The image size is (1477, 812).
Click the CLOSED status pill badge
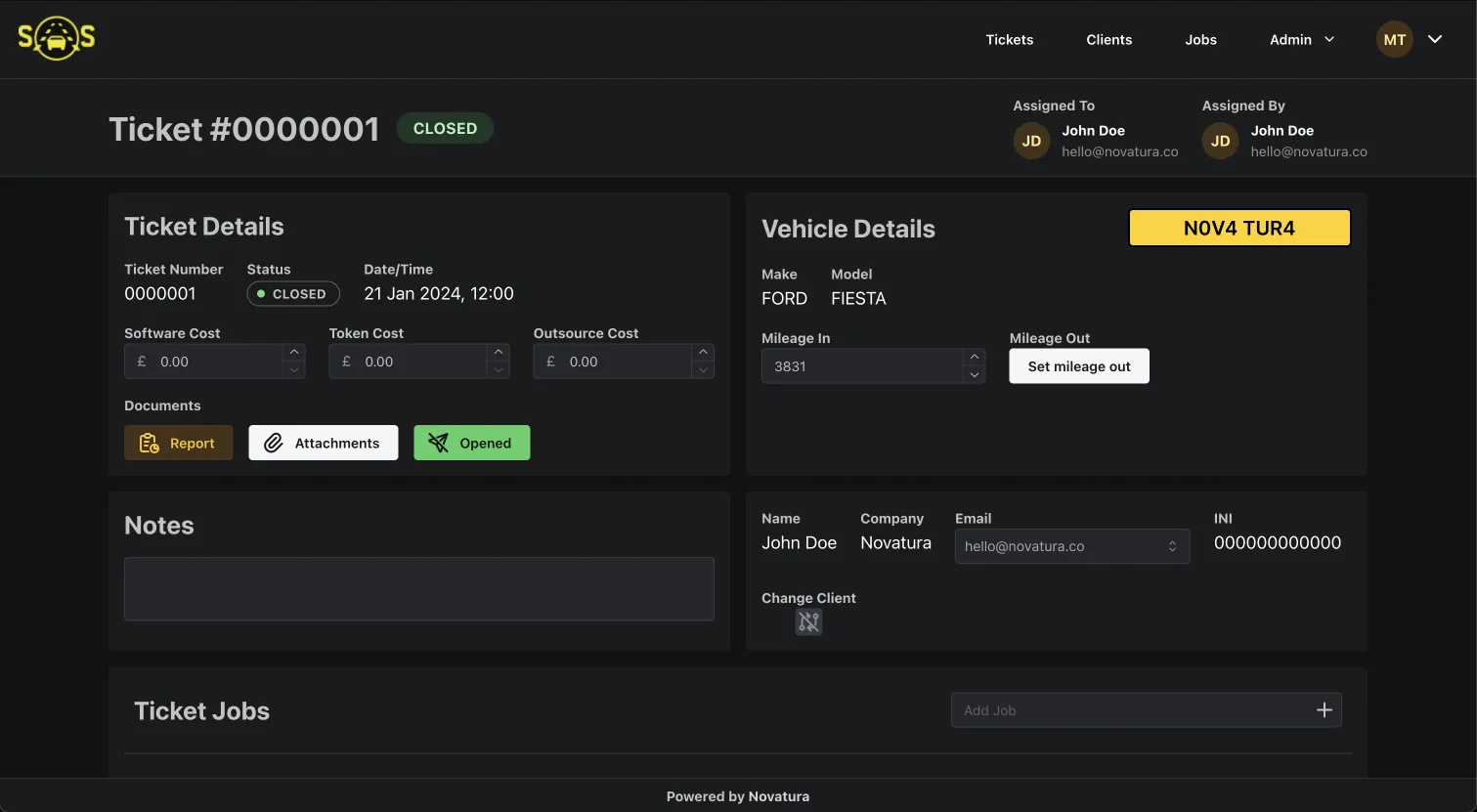[x=445, y=128]
